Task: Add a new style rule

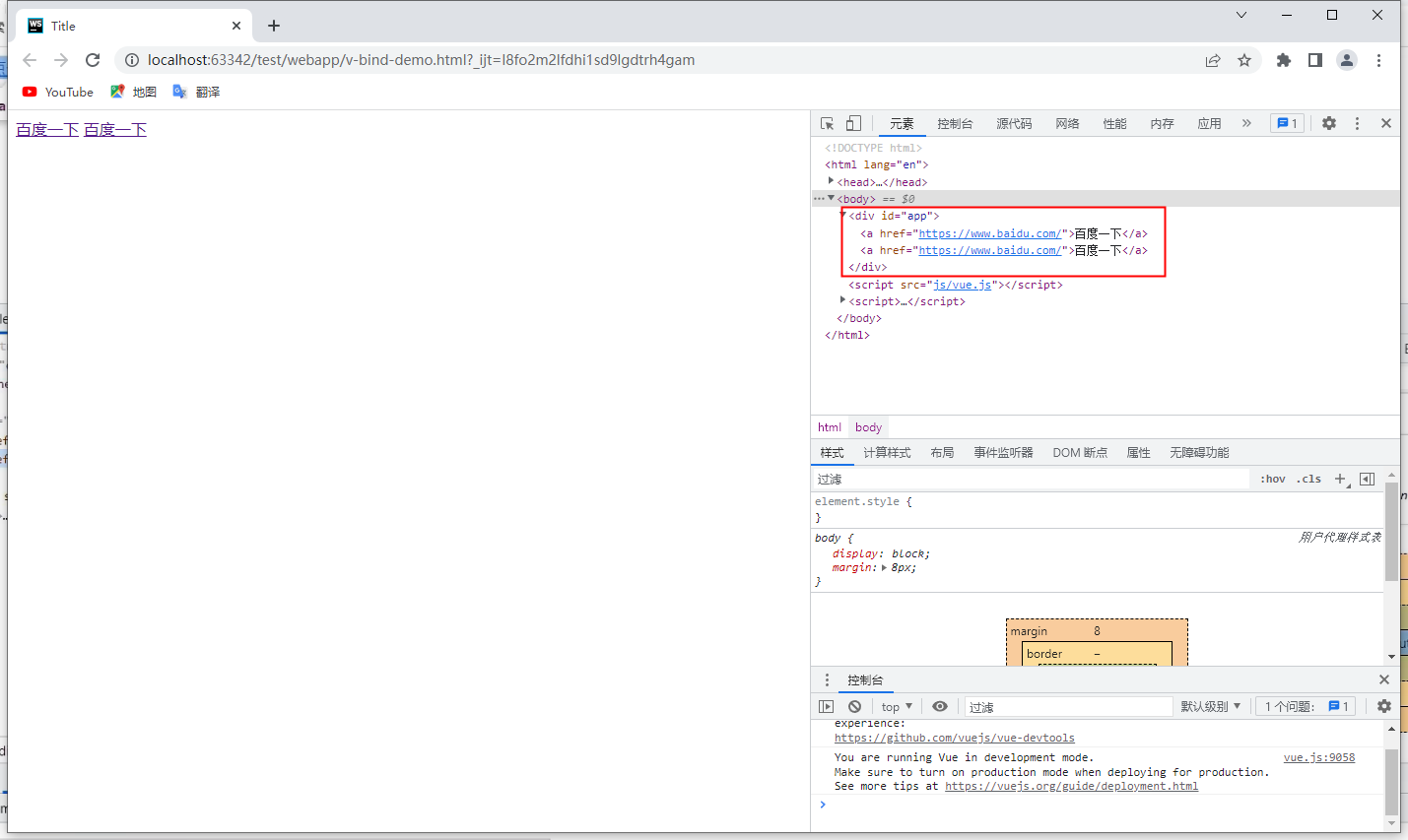Action: (x=1341, y=480)
